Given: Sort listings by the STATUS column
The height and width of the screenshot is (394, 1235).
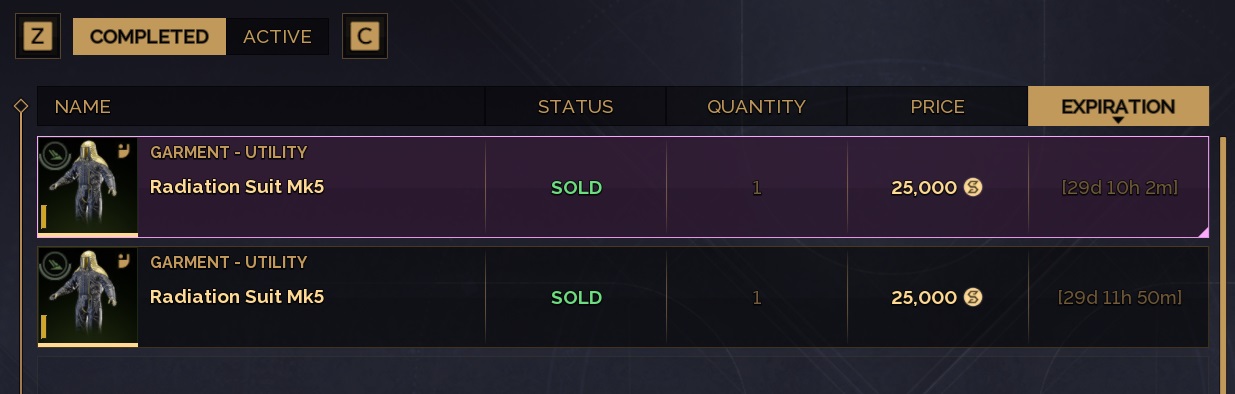Looking at the screenshot, I should pyautogui.click(x=575, y=106).
